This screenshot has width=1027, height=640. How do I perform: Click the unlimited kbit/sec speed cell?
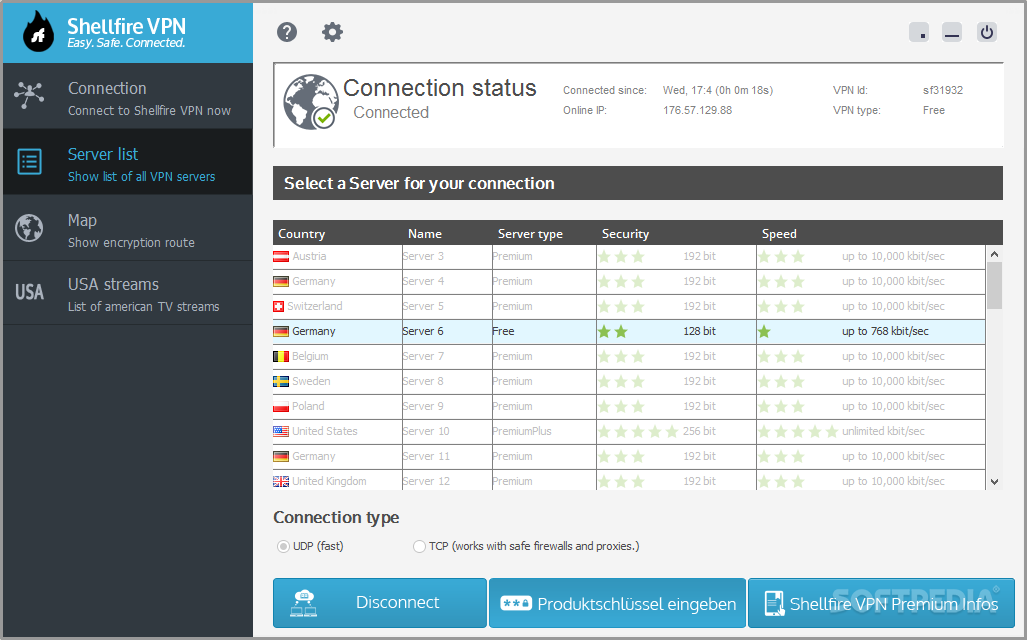(x=883, y=431)
